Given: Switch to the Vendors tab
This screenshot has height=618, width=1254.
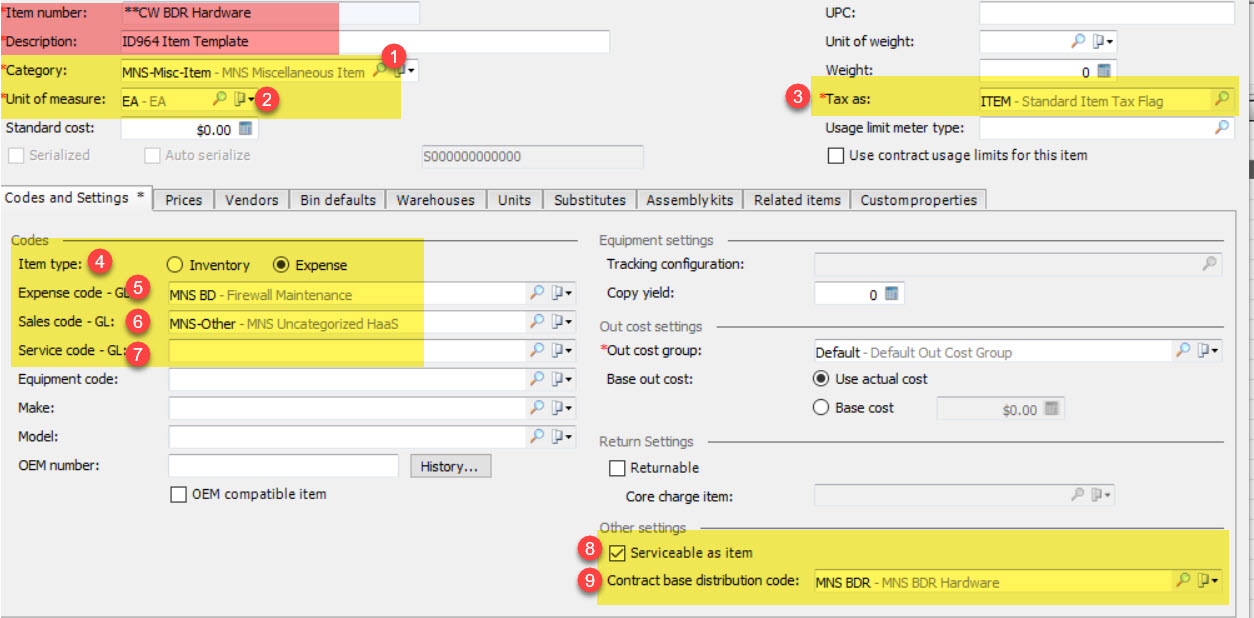Looking at the screenshot, I should (252, 200).
